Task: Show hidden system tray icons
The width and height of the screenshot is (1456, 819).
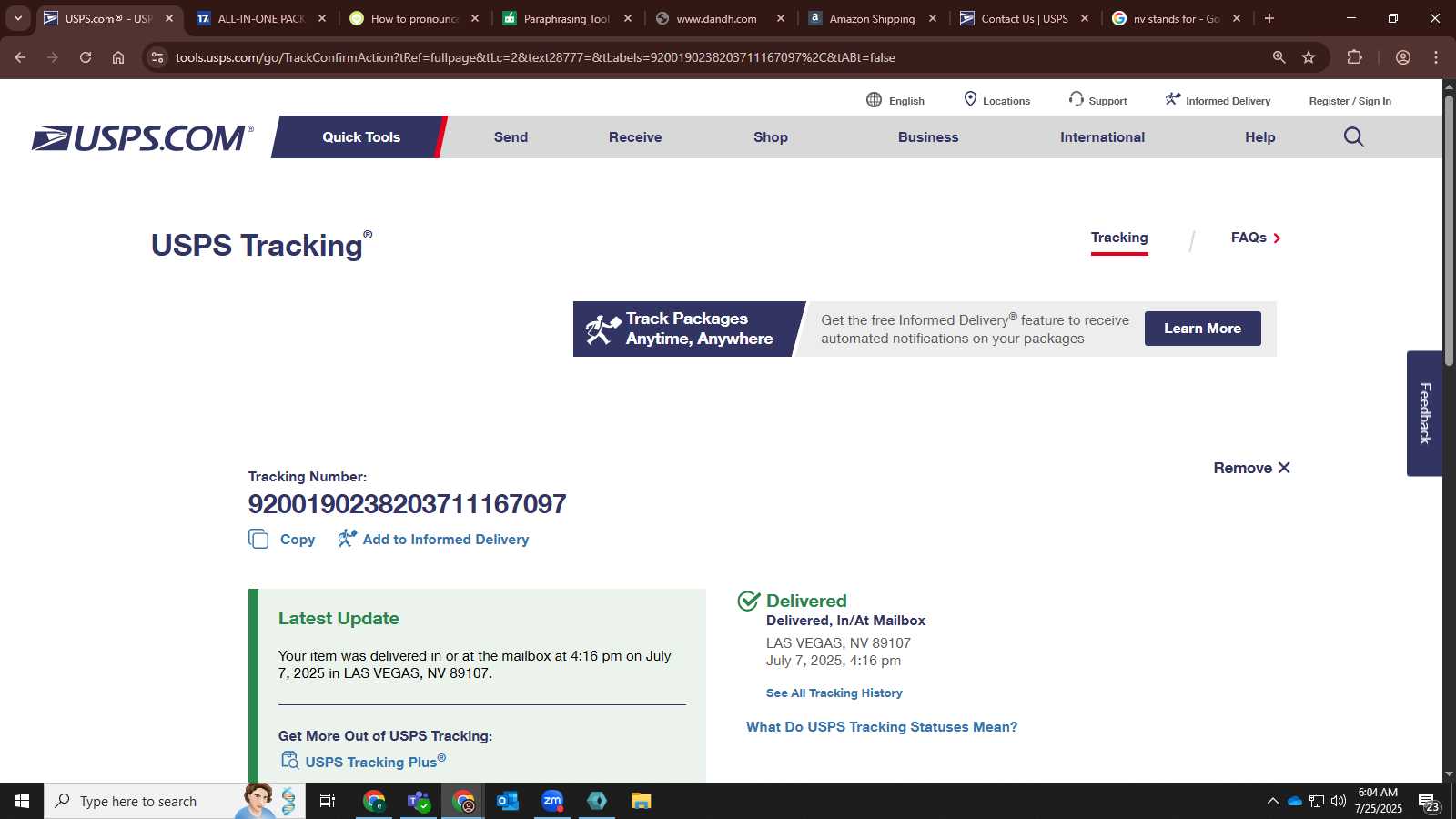Action: point(1272,801)
